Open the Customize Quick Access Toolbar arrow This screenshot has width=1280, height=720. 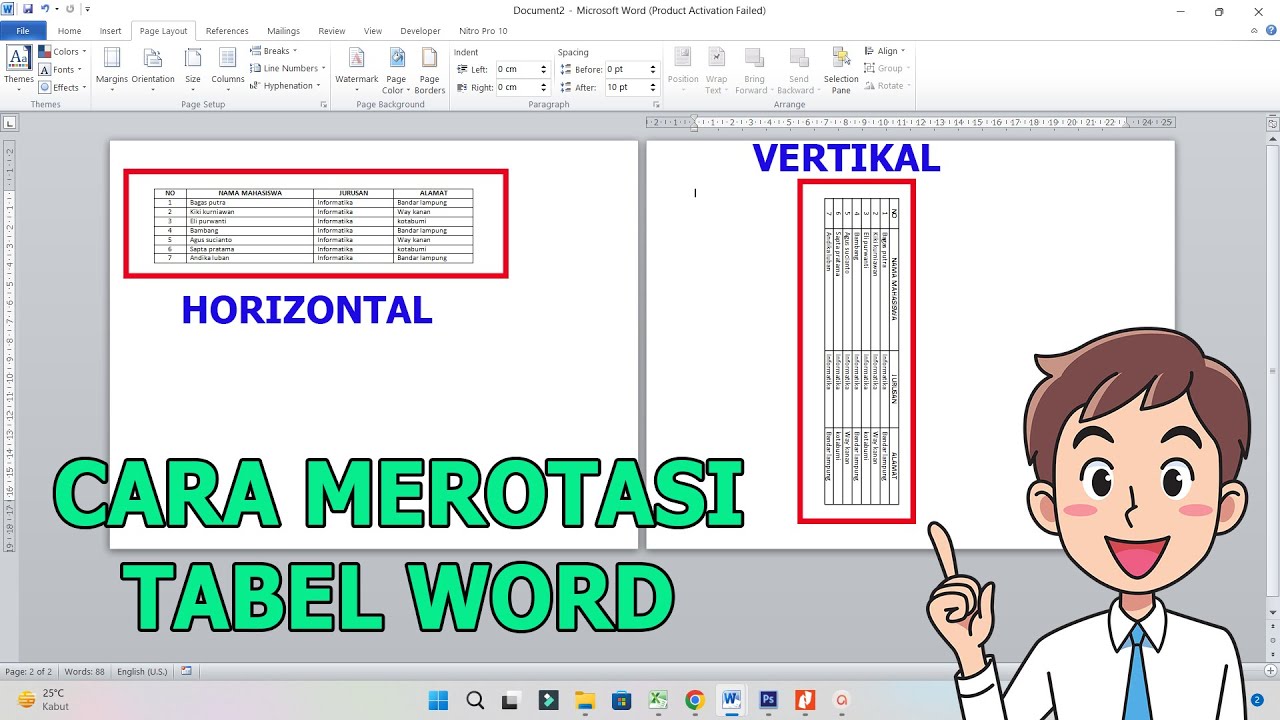88,10
